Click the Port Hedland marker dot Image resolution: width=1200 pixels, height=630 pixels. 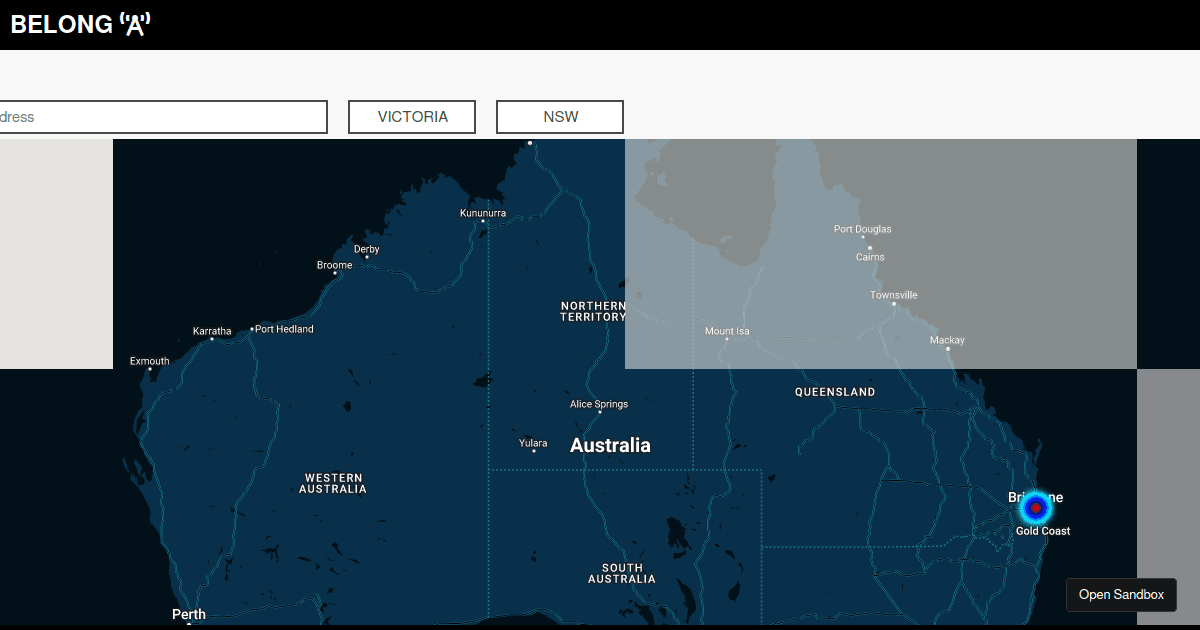coord(251,328)
